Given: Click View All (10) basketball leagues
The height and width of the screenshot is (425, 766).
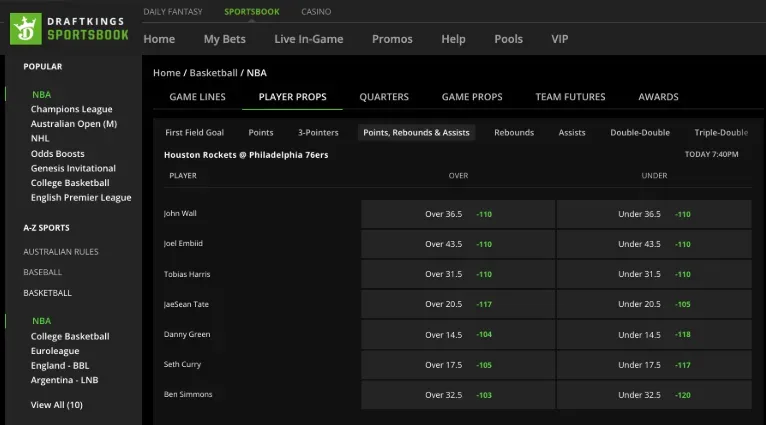Looking at the screenshot, I should (x=57, y=404).
